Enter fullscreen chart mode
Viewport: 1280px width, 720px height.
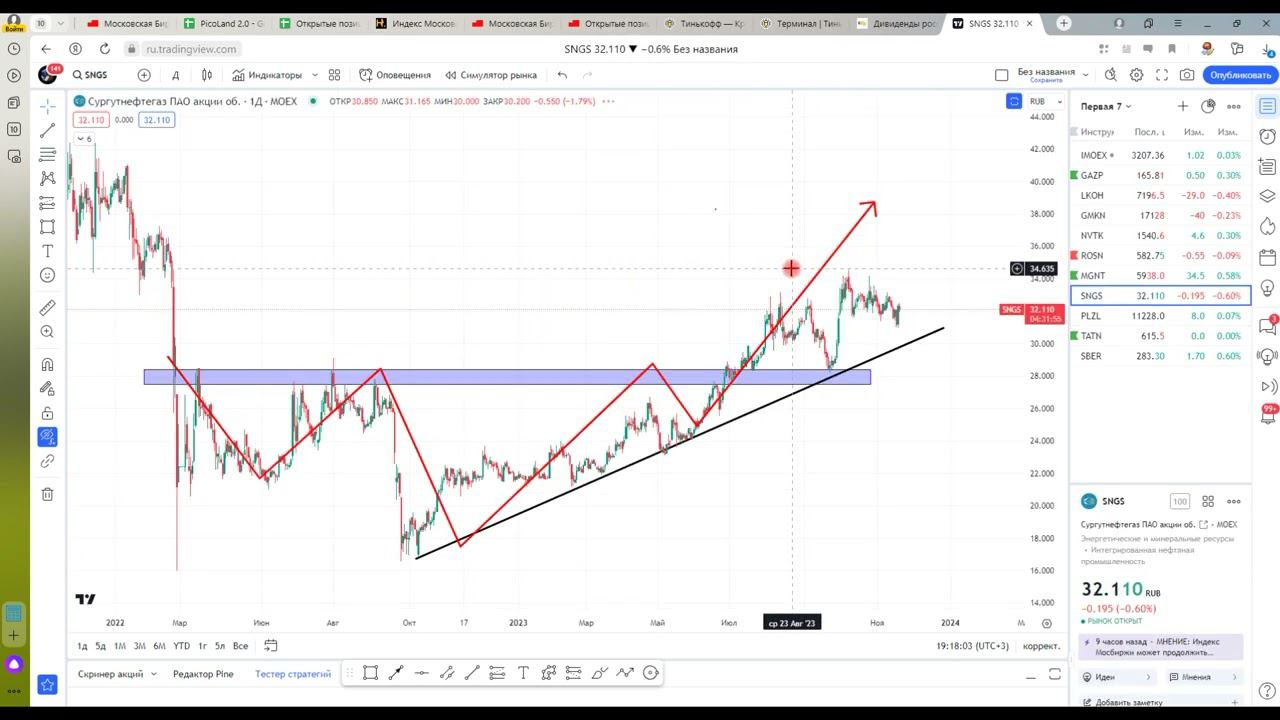(1162, 75)
